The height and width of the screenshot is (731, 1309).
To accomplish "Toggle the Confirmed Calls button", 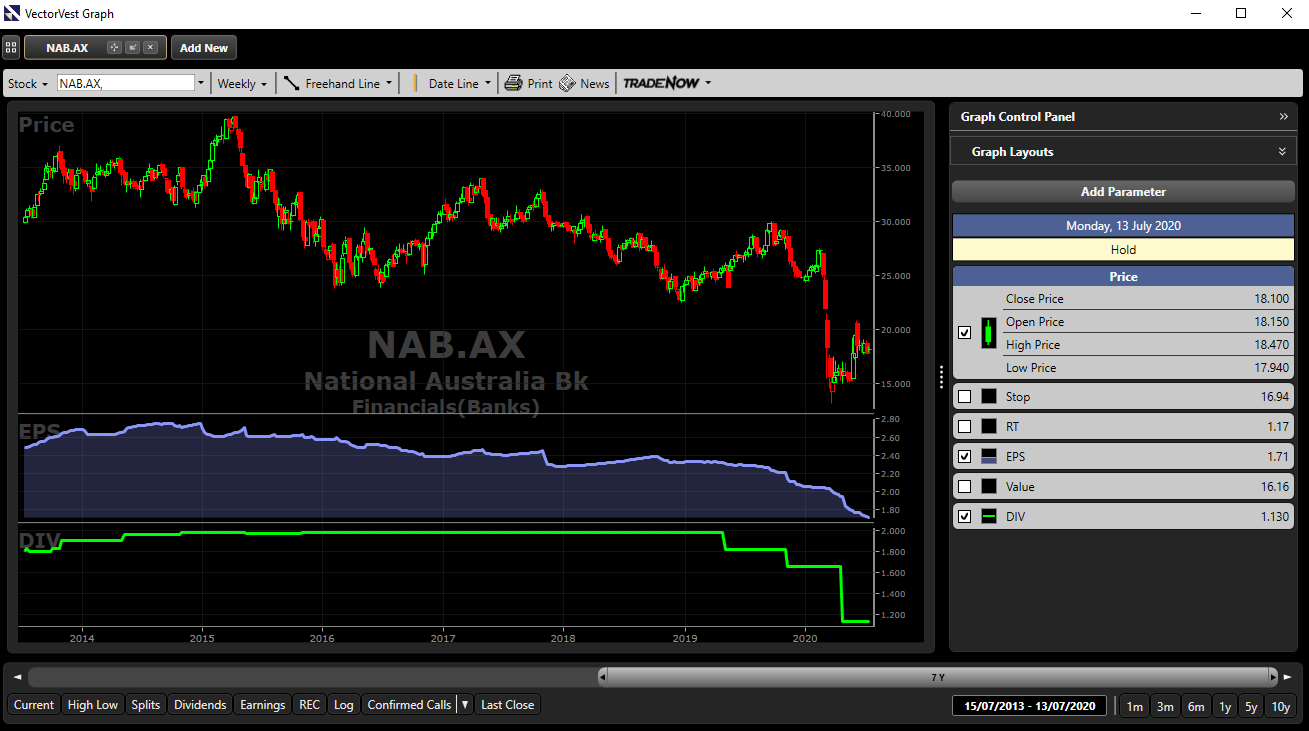I will coord(409,705).
